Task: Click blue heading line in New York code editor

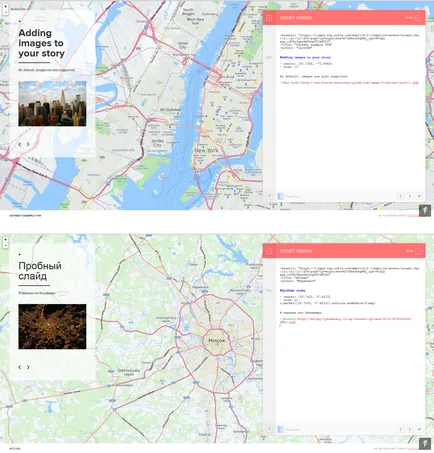Action: [x=305, y=57]
